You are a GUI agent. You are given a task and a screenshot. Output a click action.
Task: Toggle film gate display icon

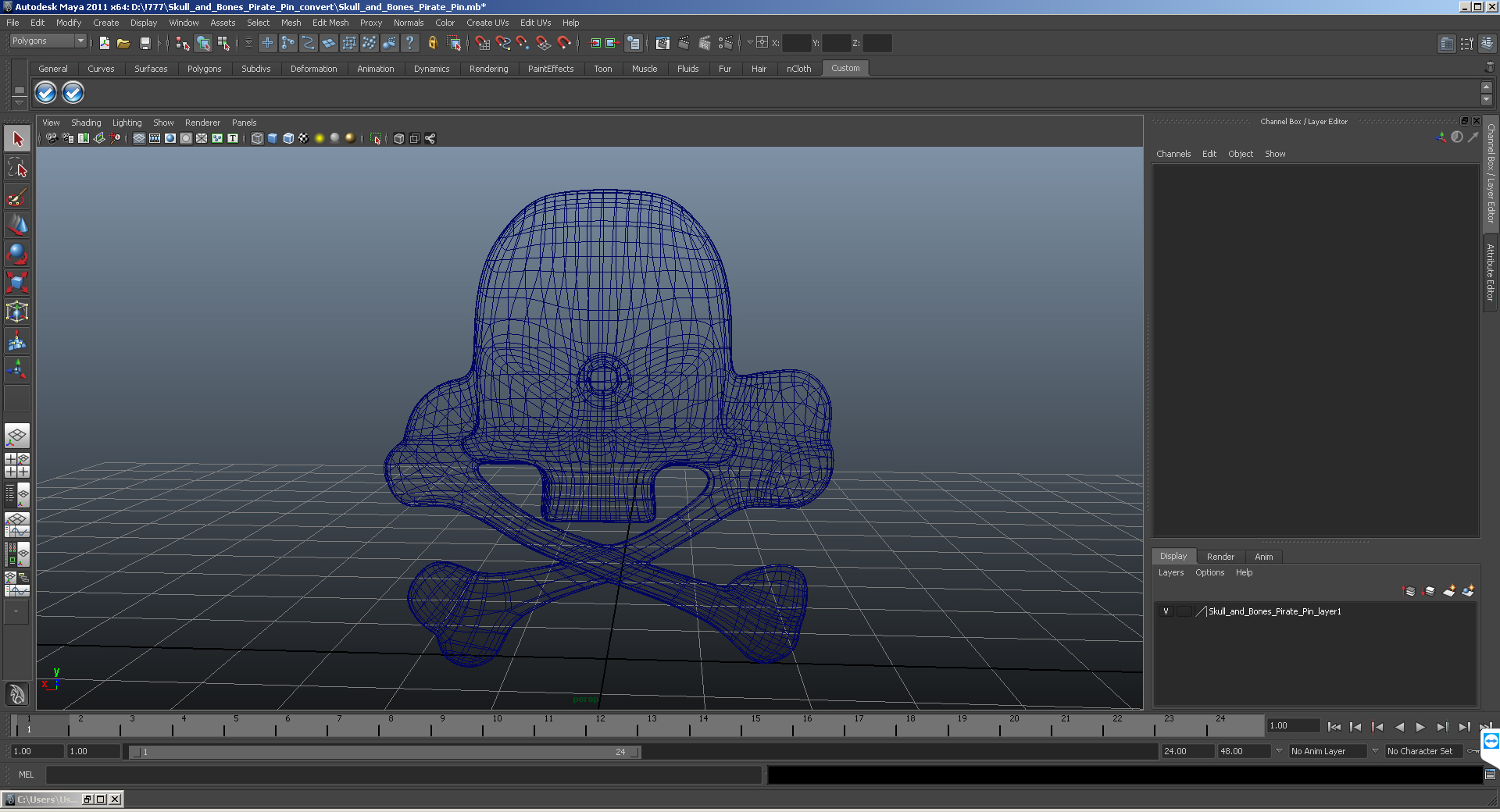click(155, 138)
